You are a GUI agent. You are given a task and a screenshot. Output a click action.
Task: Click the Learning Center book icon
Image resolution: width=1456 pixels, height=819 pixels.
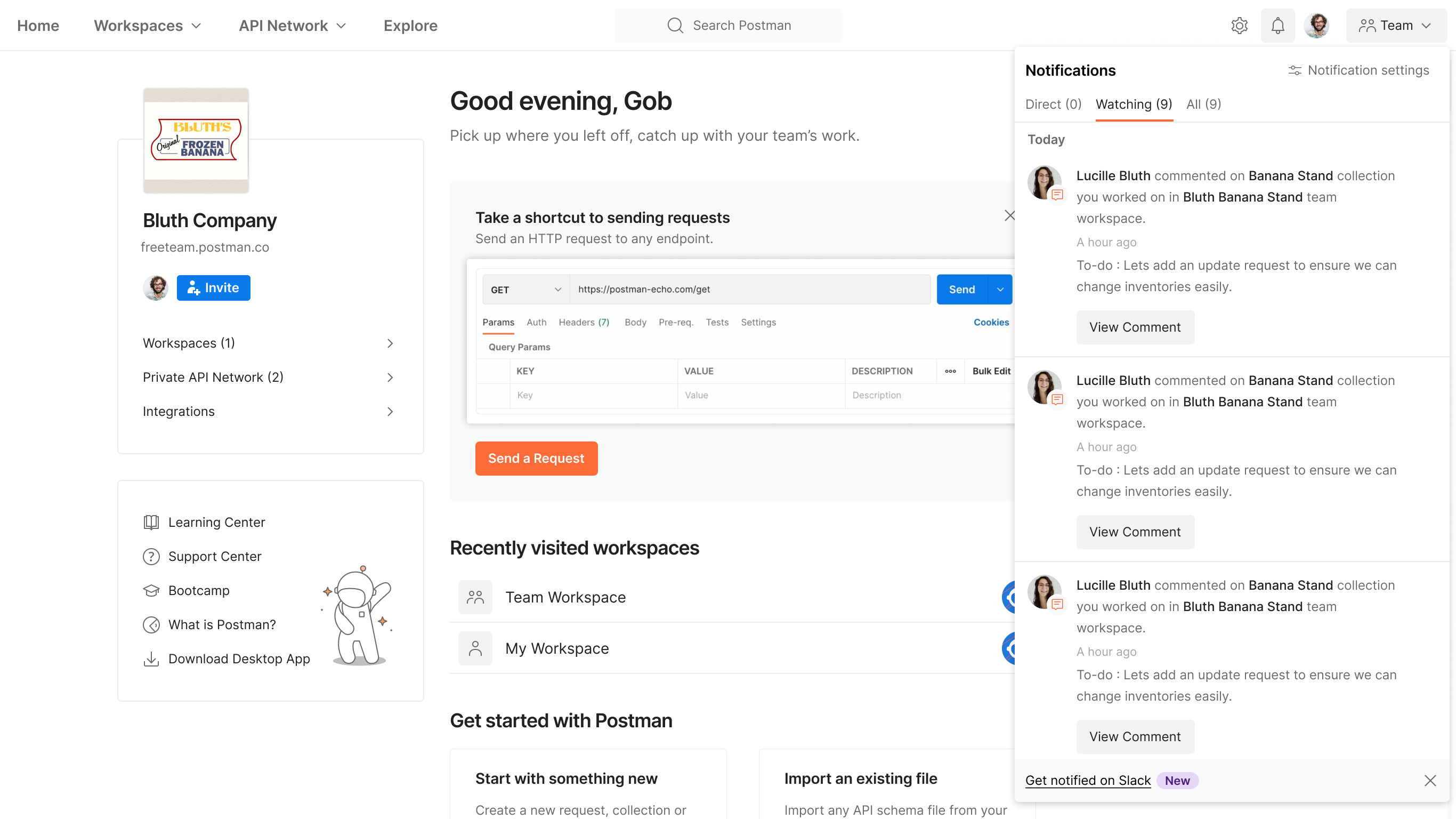[151, 522]
